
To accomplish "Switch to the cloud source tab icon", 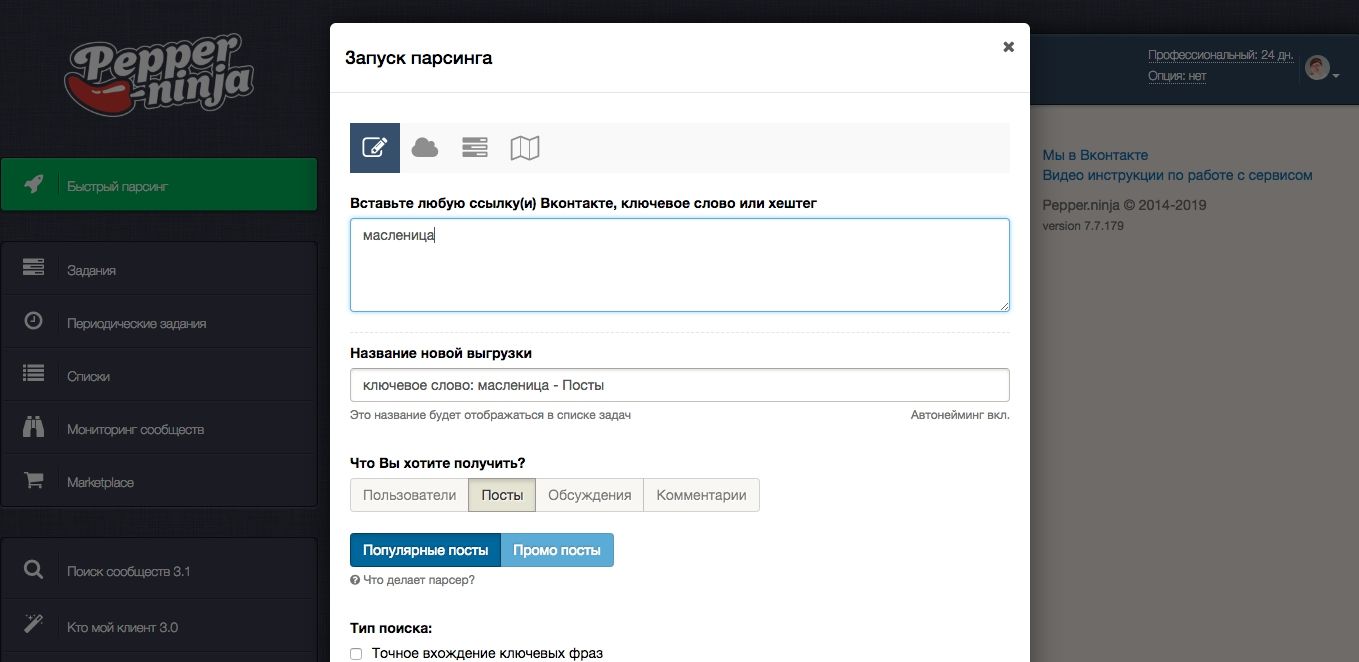I will (x=425, y=148).
